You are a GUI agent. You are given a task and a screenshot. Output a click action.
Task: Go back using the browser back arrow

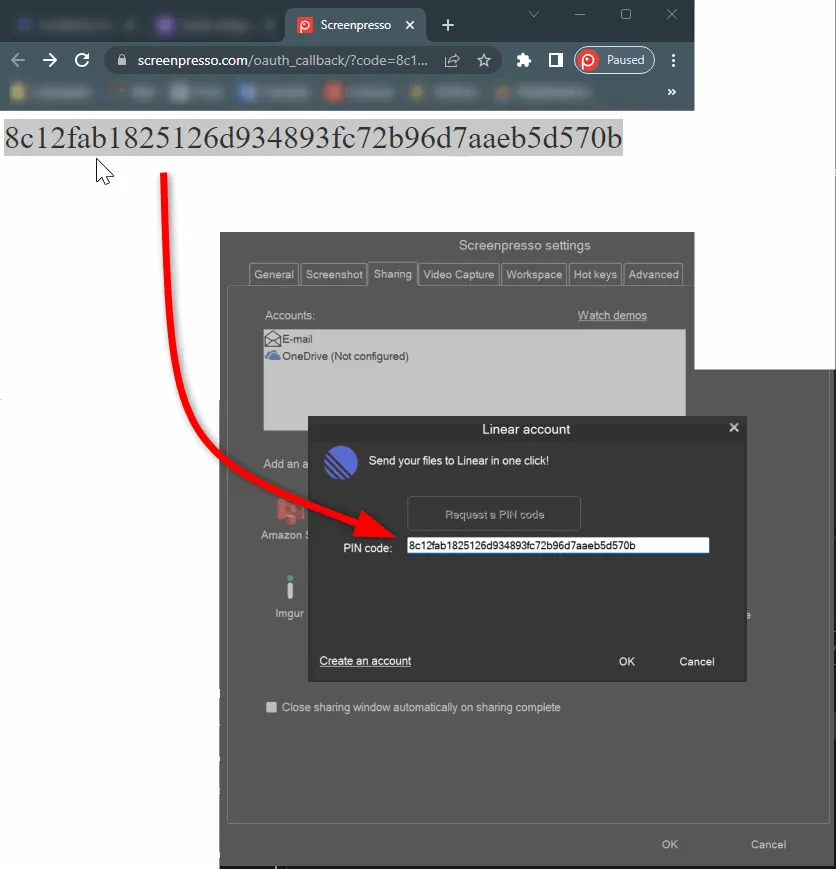click(x=17, y=60)
